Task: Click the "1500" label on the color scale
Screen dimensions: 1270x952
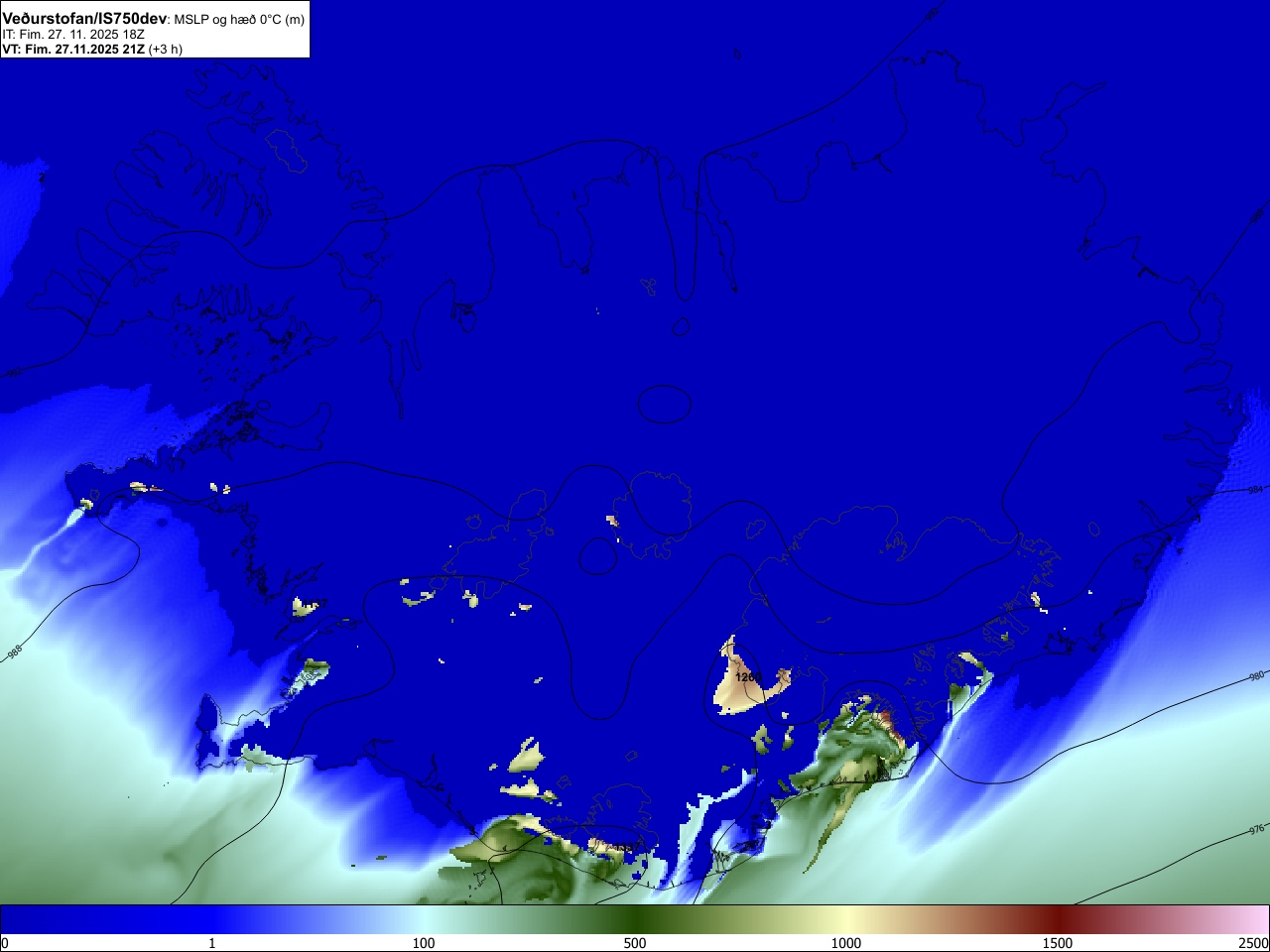Action: coord(1058,943)
